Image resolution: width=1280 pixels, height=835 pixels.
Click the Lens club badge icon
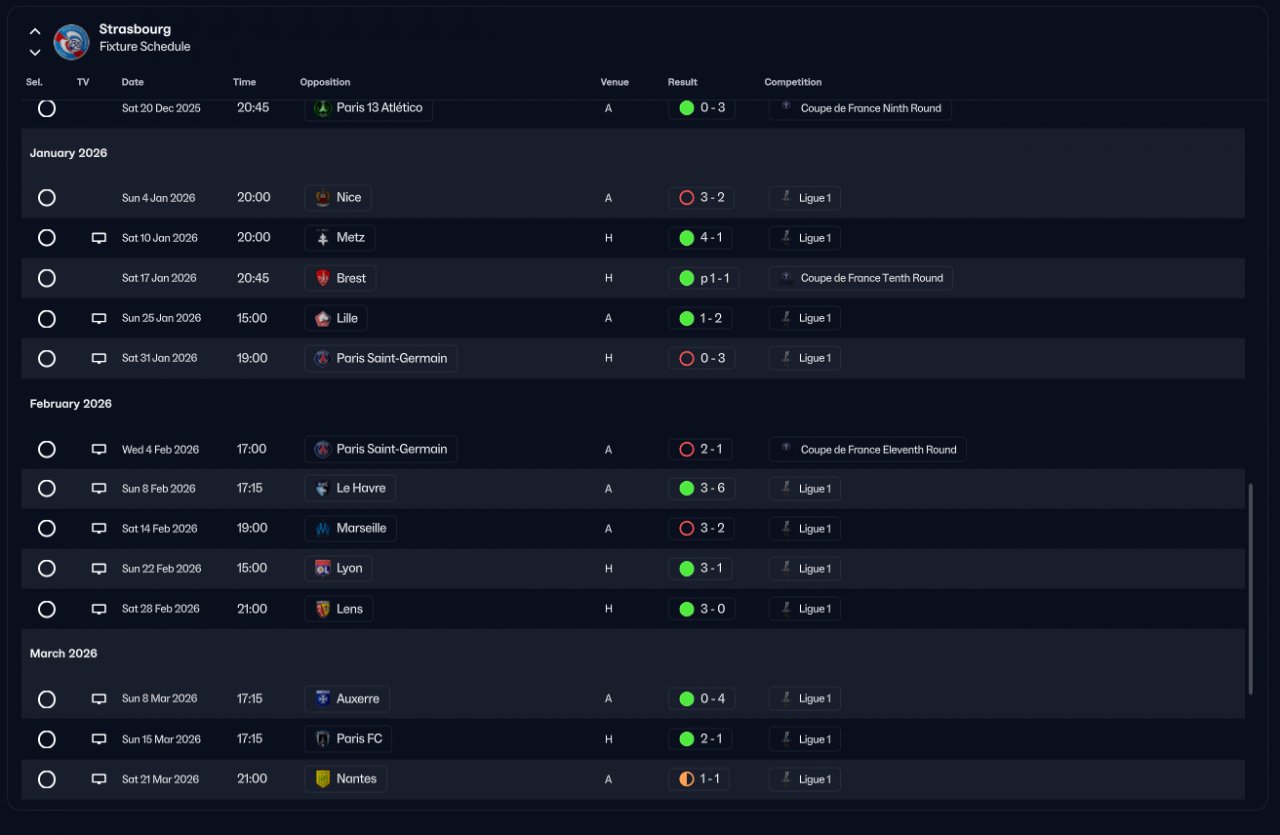pos(323,609)
